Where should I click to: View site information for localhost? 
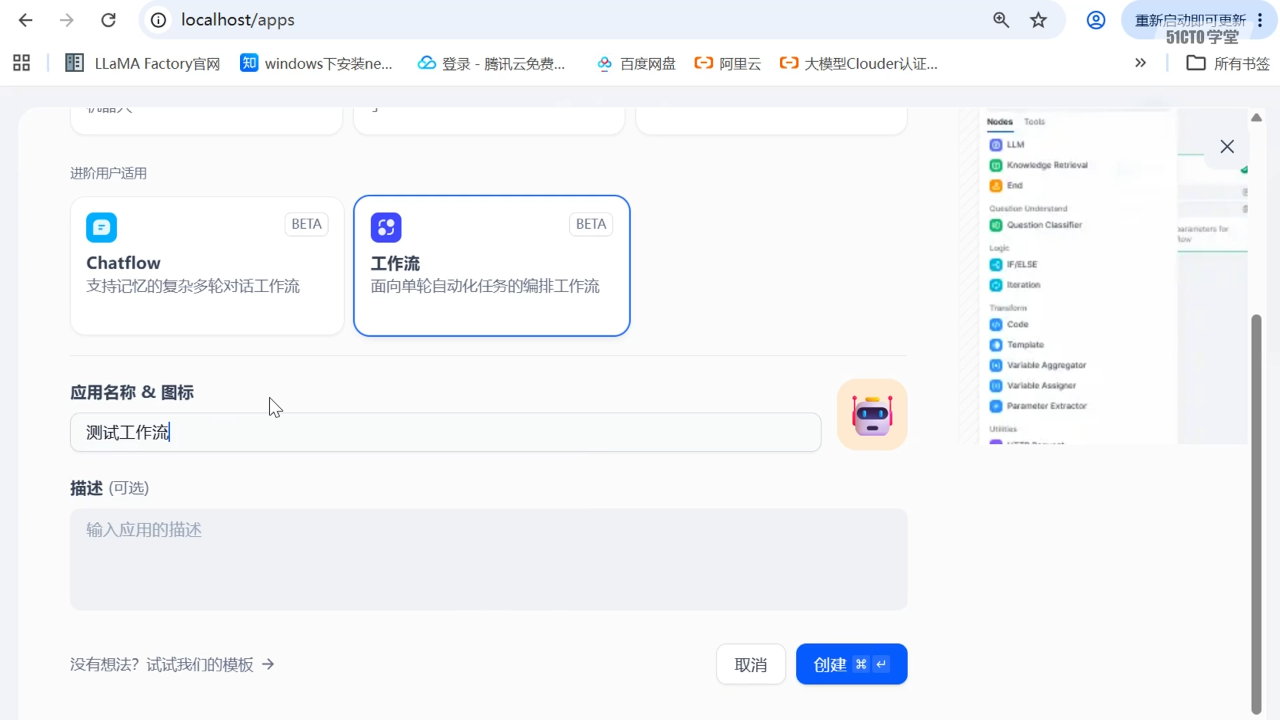158,20
